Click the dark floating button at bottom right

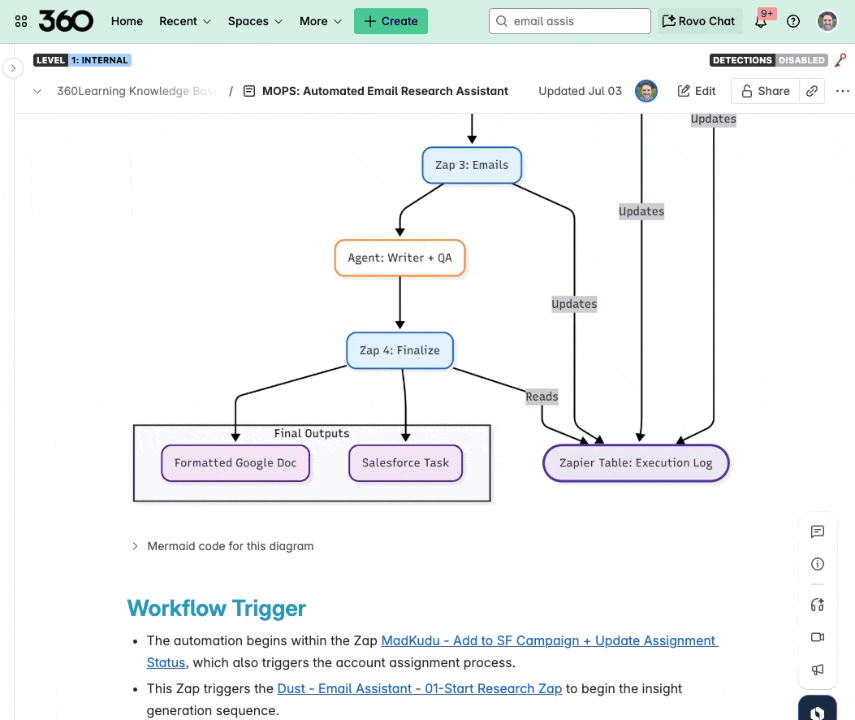(817, 708)
